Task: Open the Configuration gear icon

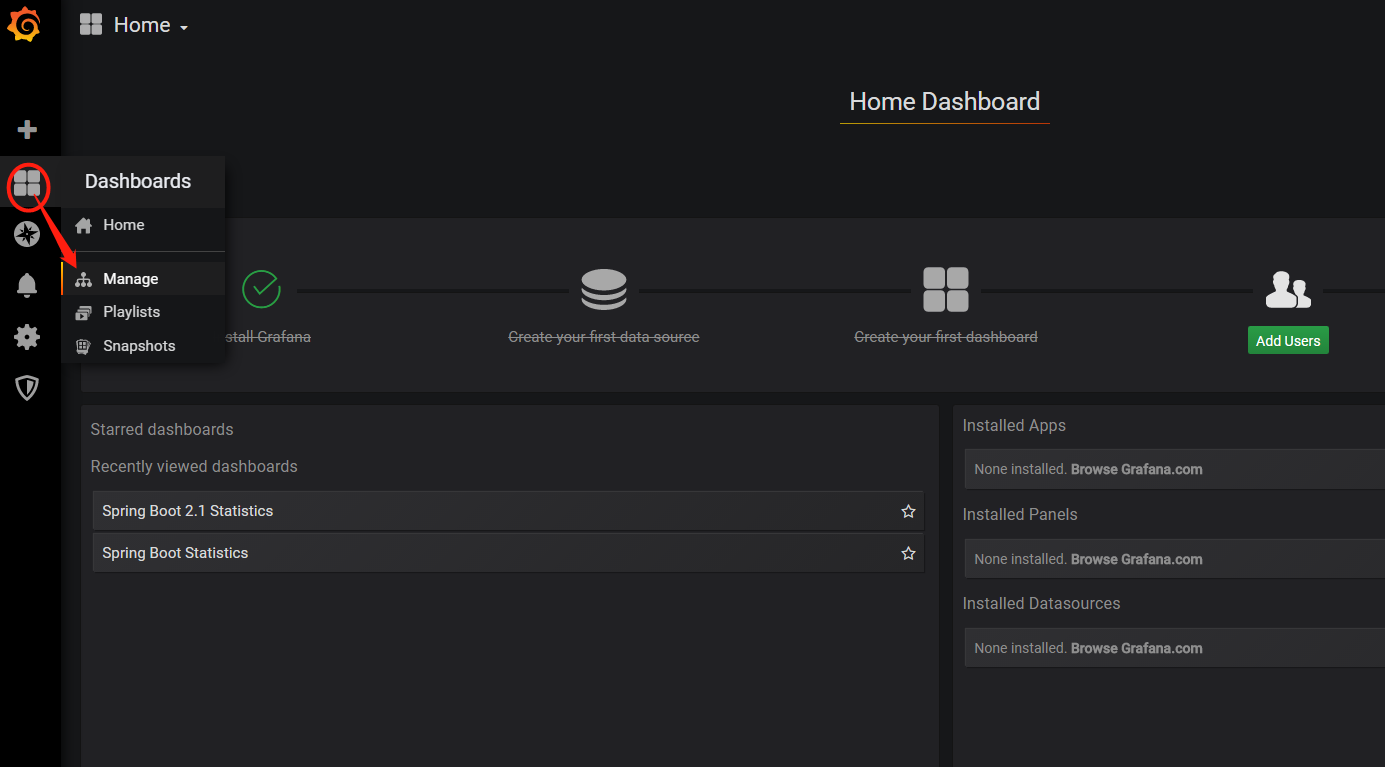Action: (x=27, y=337)
